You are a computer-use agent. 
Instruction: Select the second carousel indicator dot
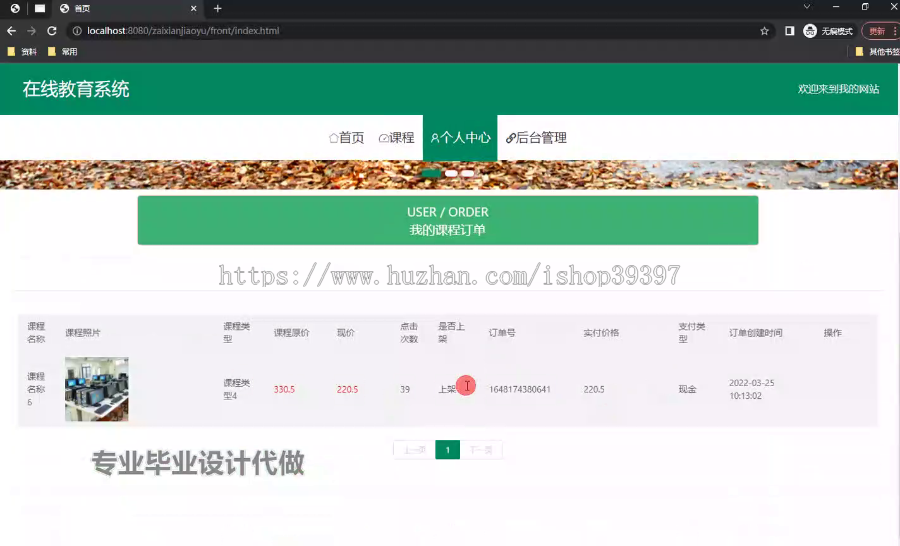[451, 173]
